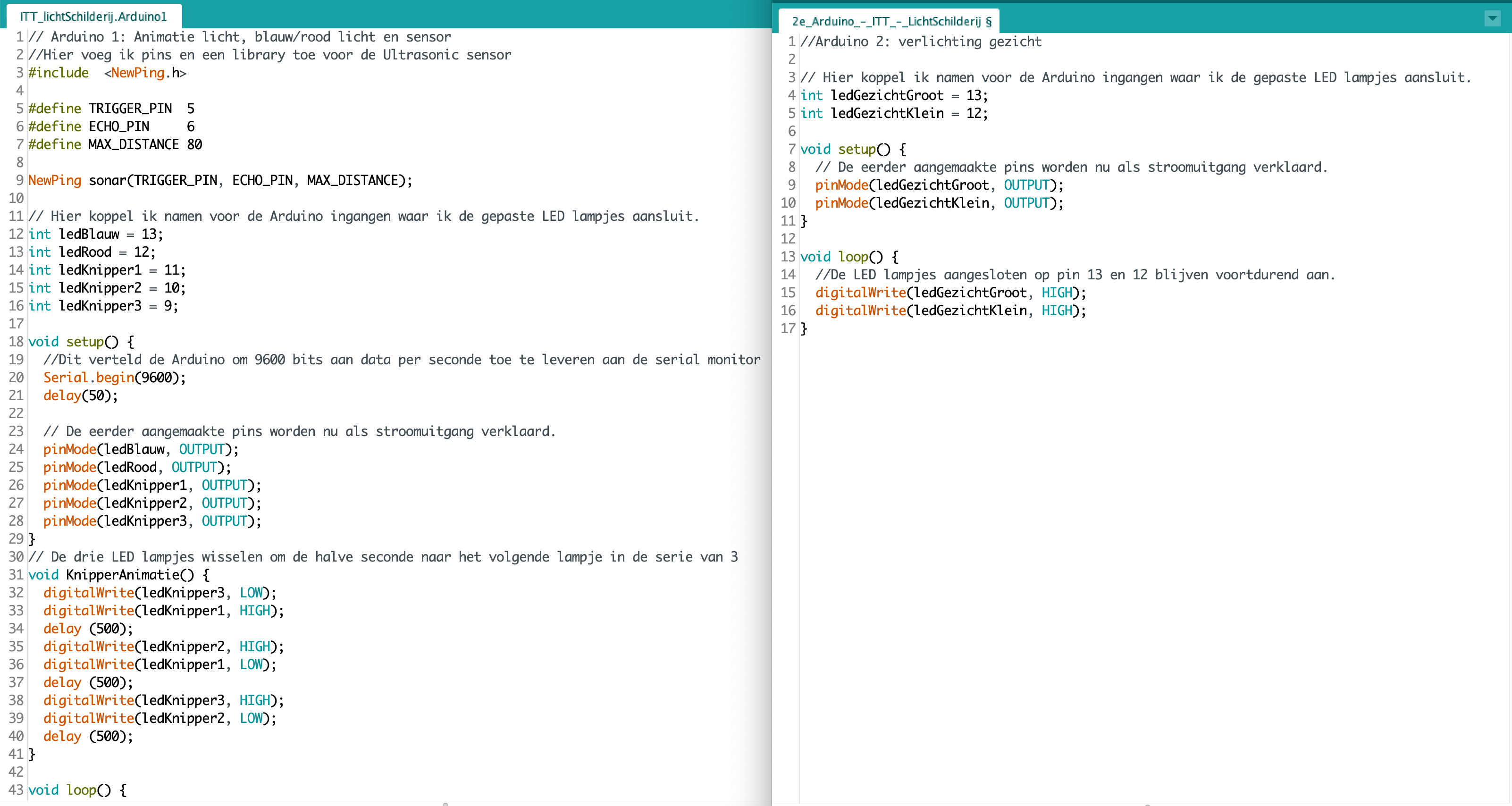Click 'void setup() {' in the left window

[81, 342]
